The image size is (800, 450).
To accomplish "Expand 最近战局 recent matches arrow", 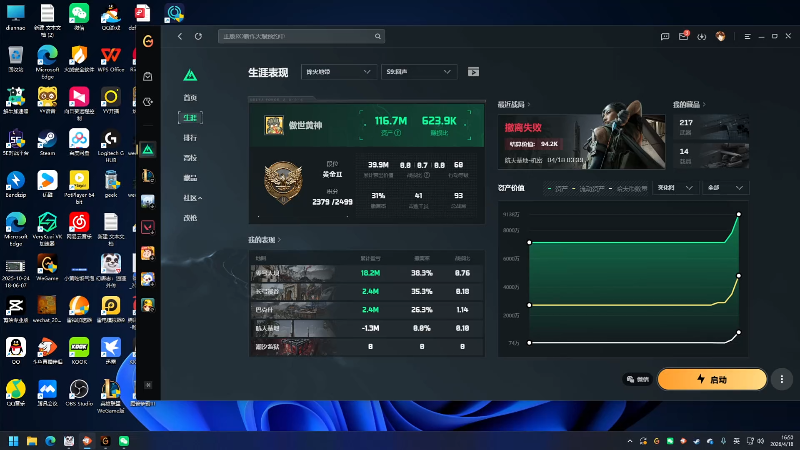I will [529, 105].
